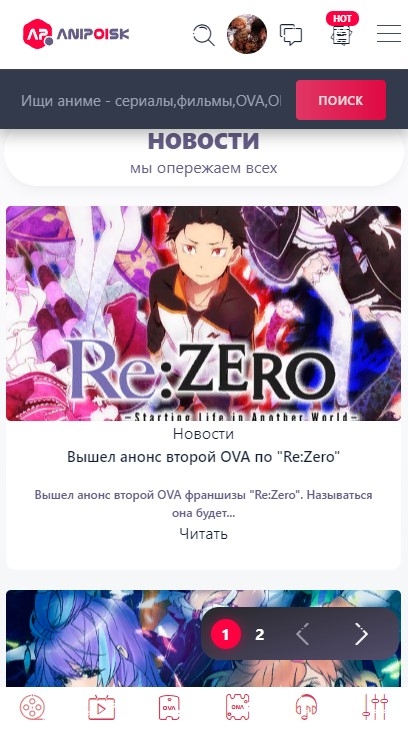Open the chat messages icon
The height and width of the screenshot is (729, 408).
[291, 34]
